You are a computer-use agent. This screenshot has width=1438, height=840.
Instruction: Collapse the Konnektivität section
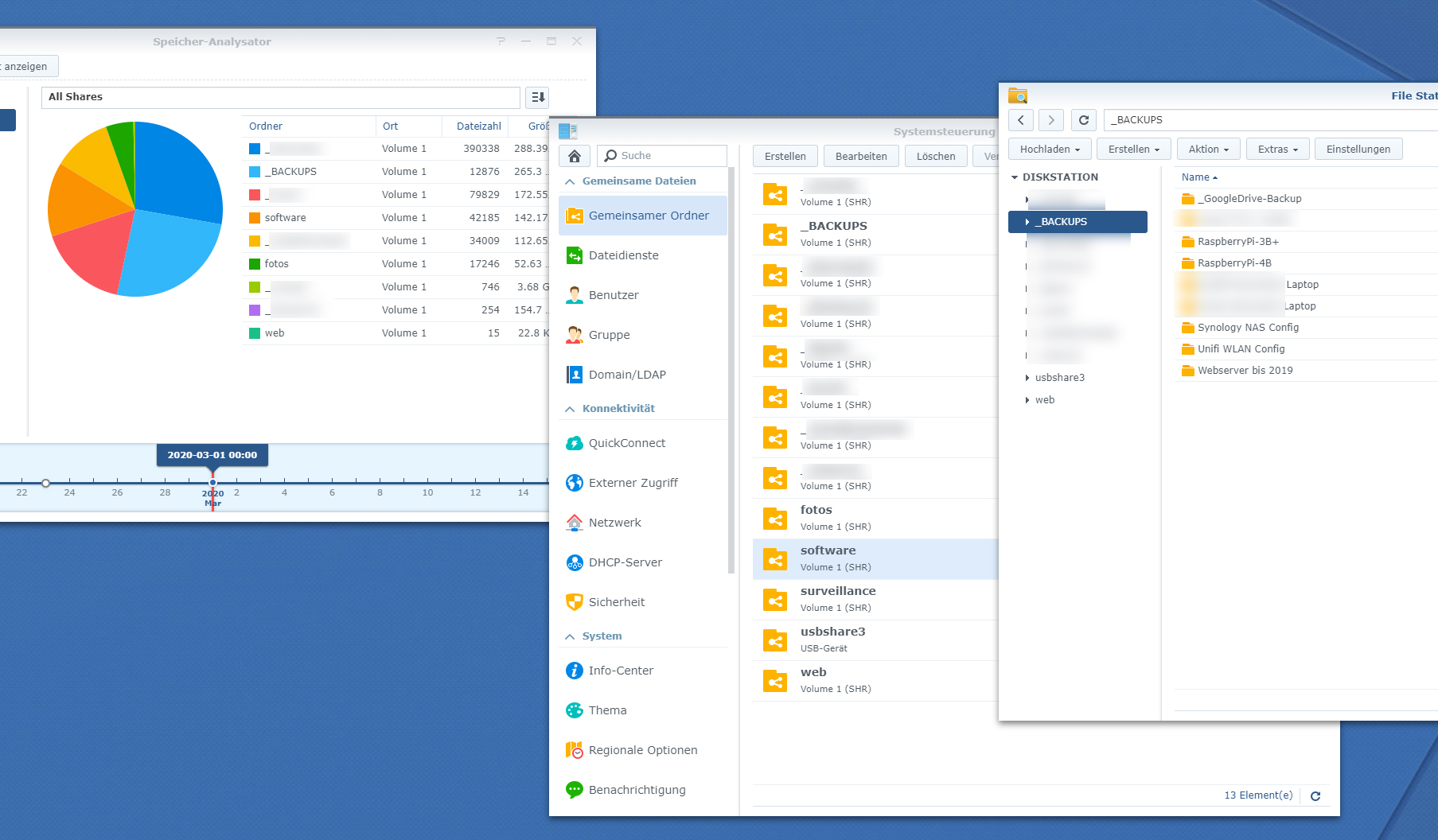pyautogui.click(x=570, y=409)
